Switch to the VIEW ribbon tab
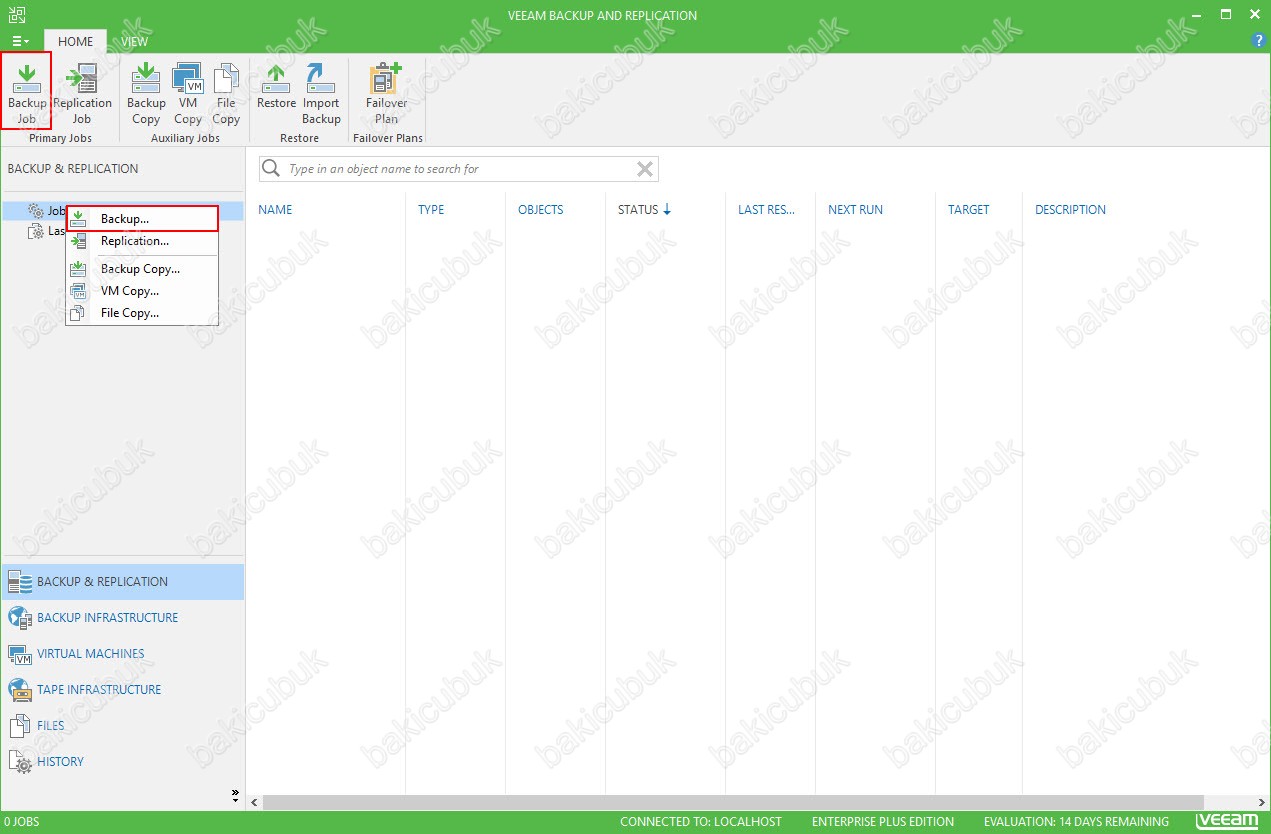The width and height of the screenshot is (1271, 834). pos(135,42)
